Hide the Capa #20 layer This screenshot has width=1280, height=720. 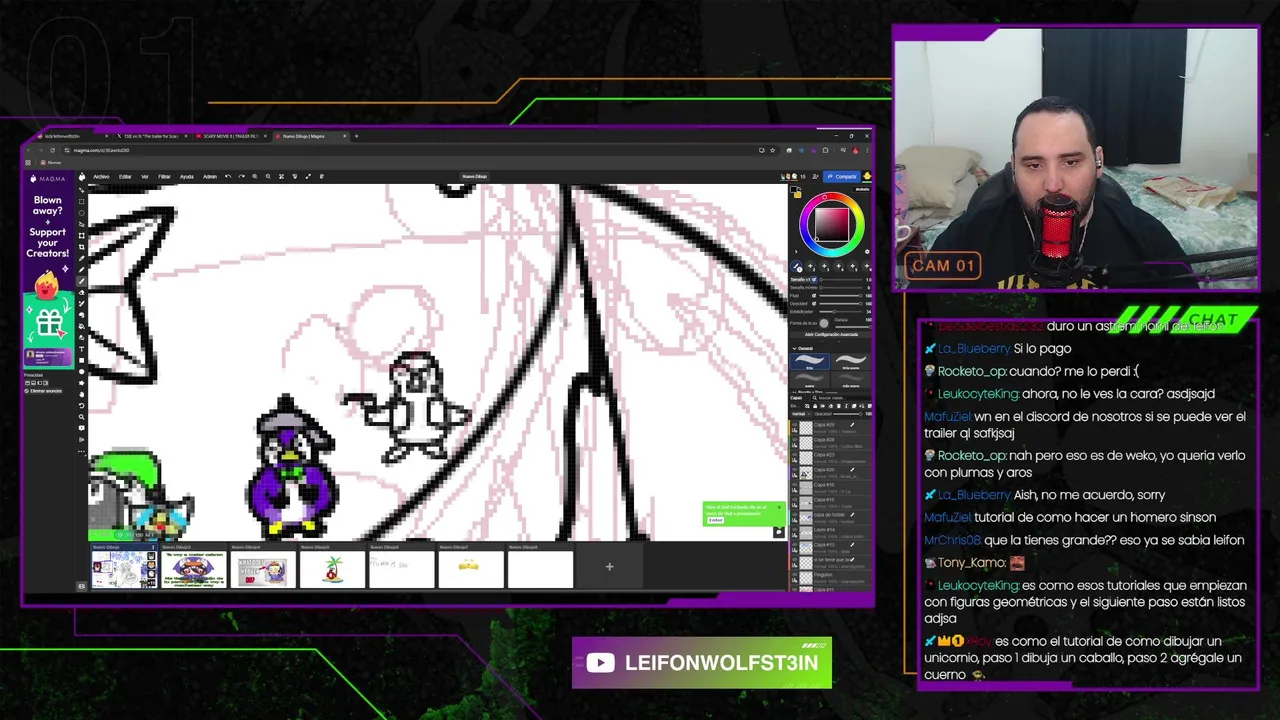[794, 469]
